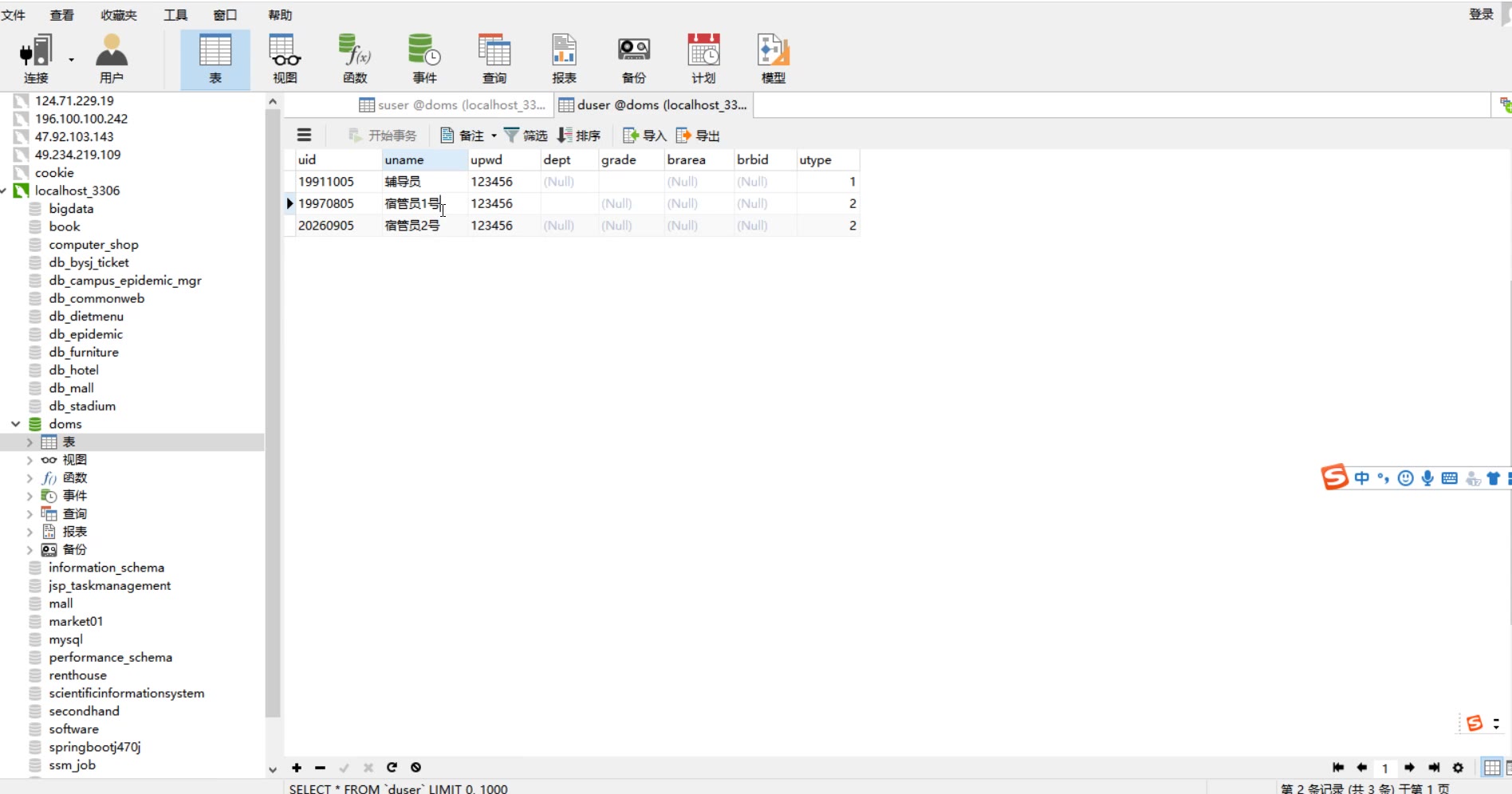
Task: Open the 模型 model toolbar icon
Action: pyautogui.click(x=774, y=59)
